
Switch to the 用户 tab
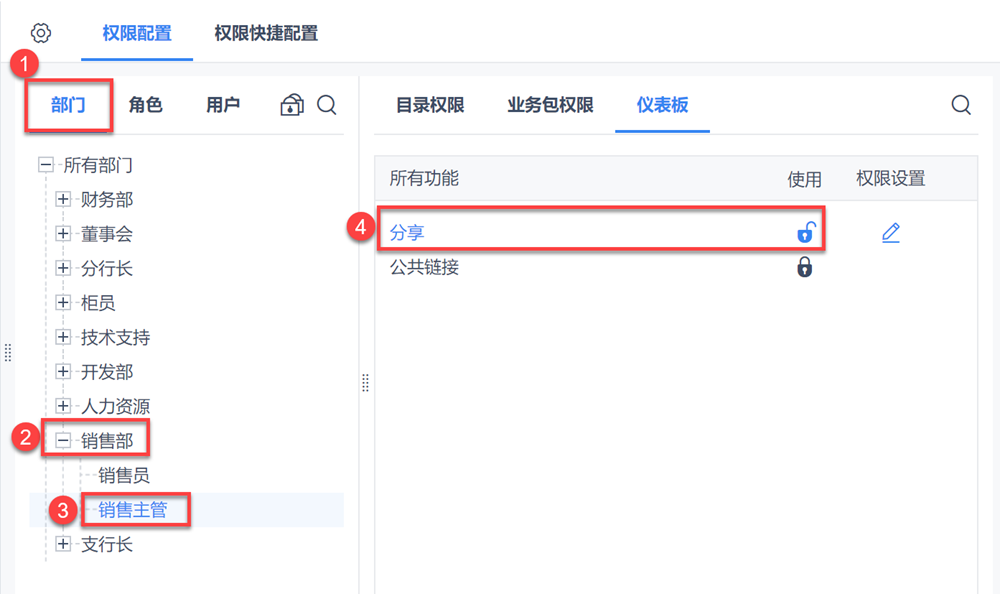(x=223, y=105)
